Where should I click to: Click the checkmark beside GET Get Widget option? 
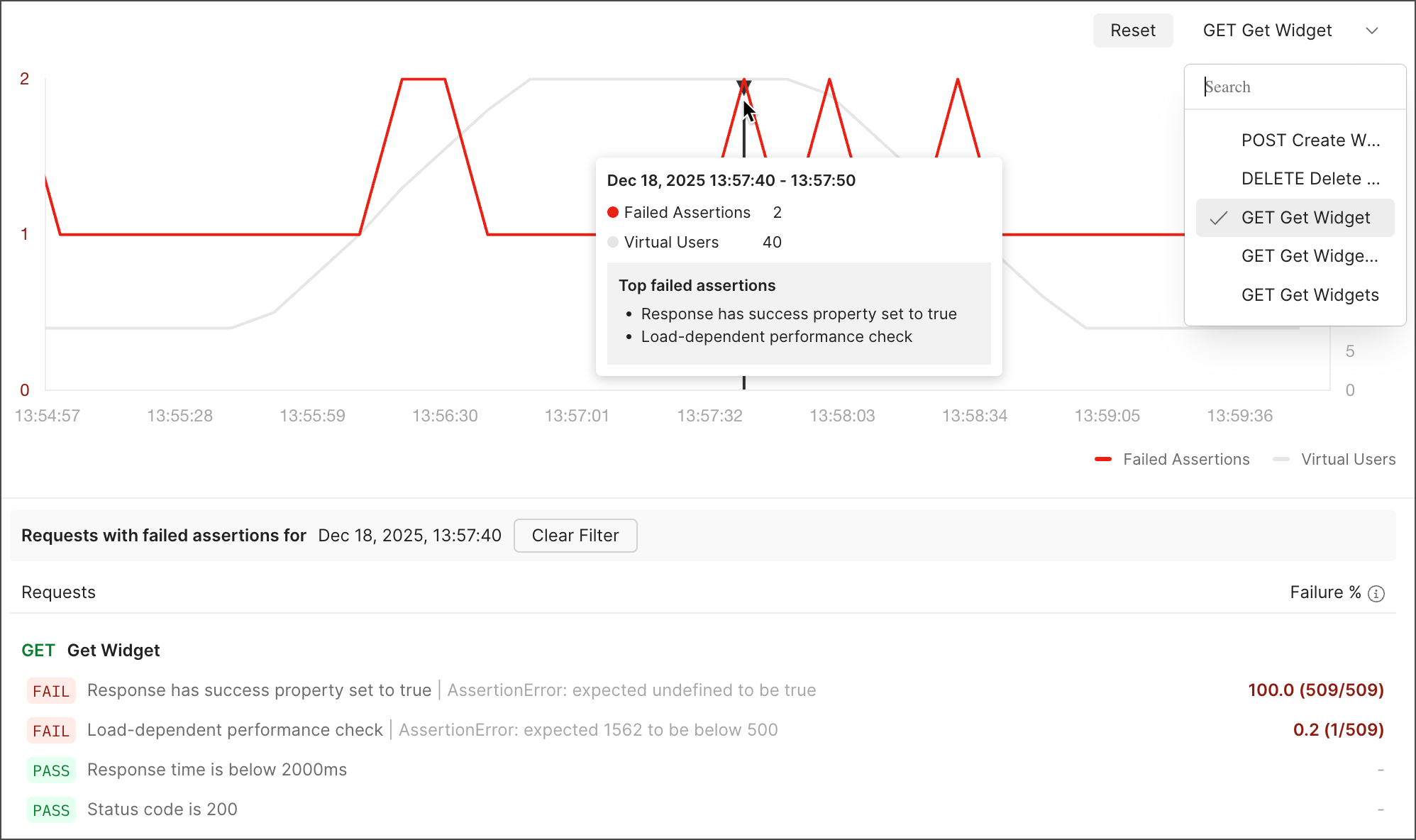[1218, 218]
